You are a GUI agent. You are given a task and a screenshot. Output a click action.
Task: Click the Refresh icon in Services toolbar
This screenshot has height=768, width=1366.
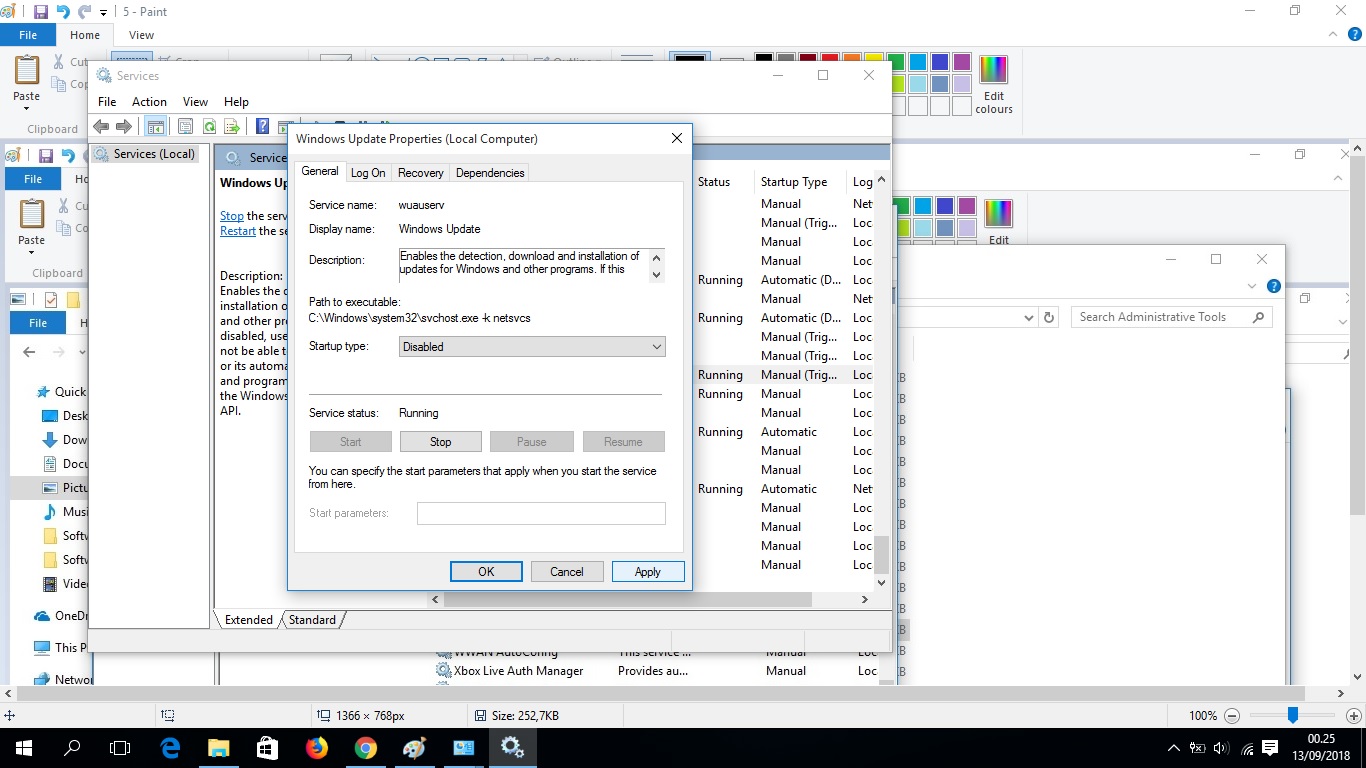click(209, 126)
